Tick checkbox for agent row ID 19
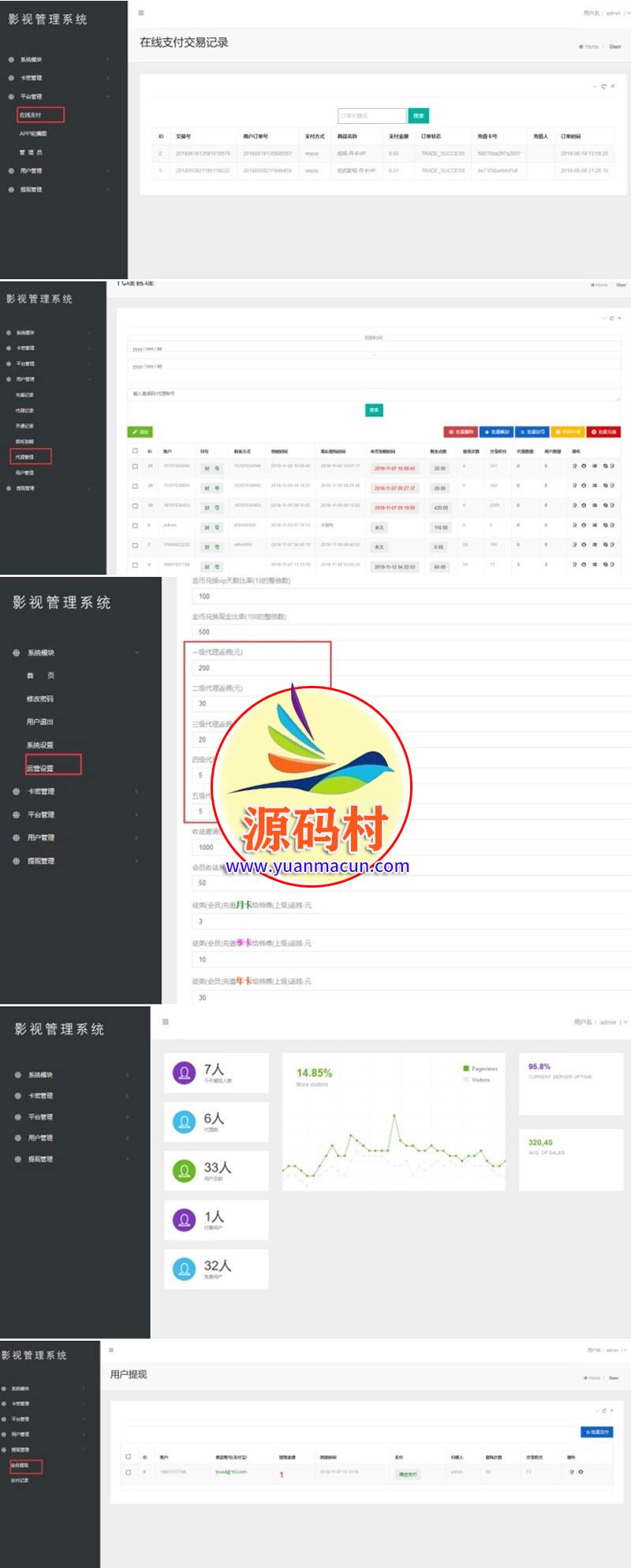The image size is (631, 1568). 135,505
